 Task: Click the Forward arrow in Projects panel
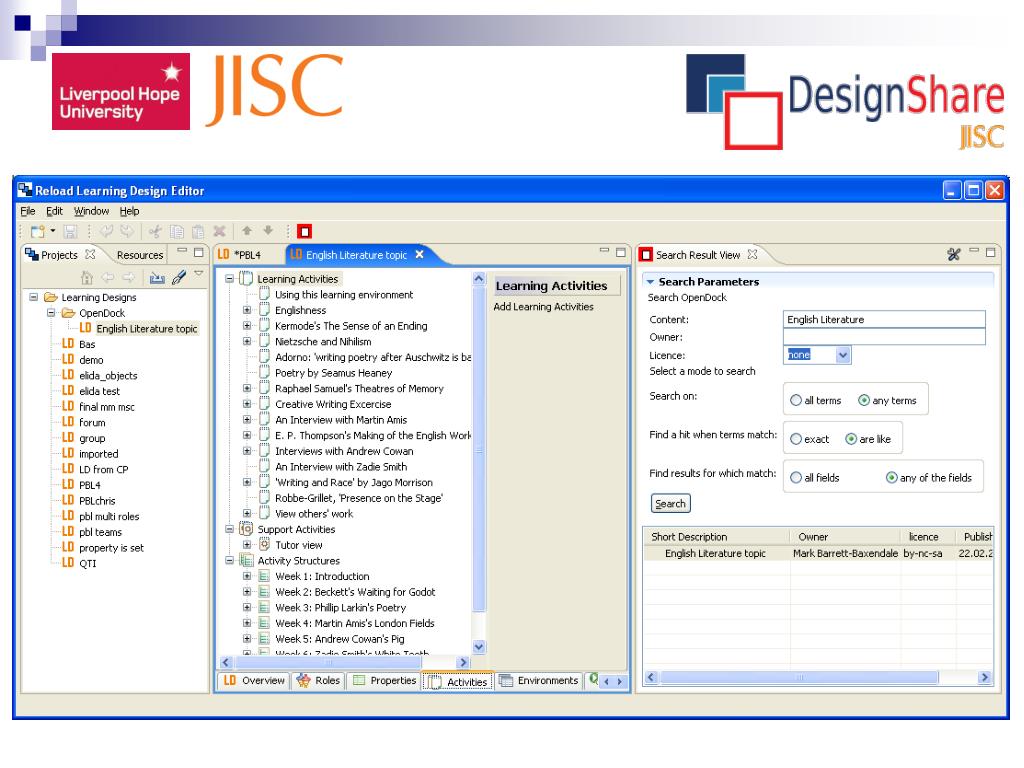(x=129, y=278)
